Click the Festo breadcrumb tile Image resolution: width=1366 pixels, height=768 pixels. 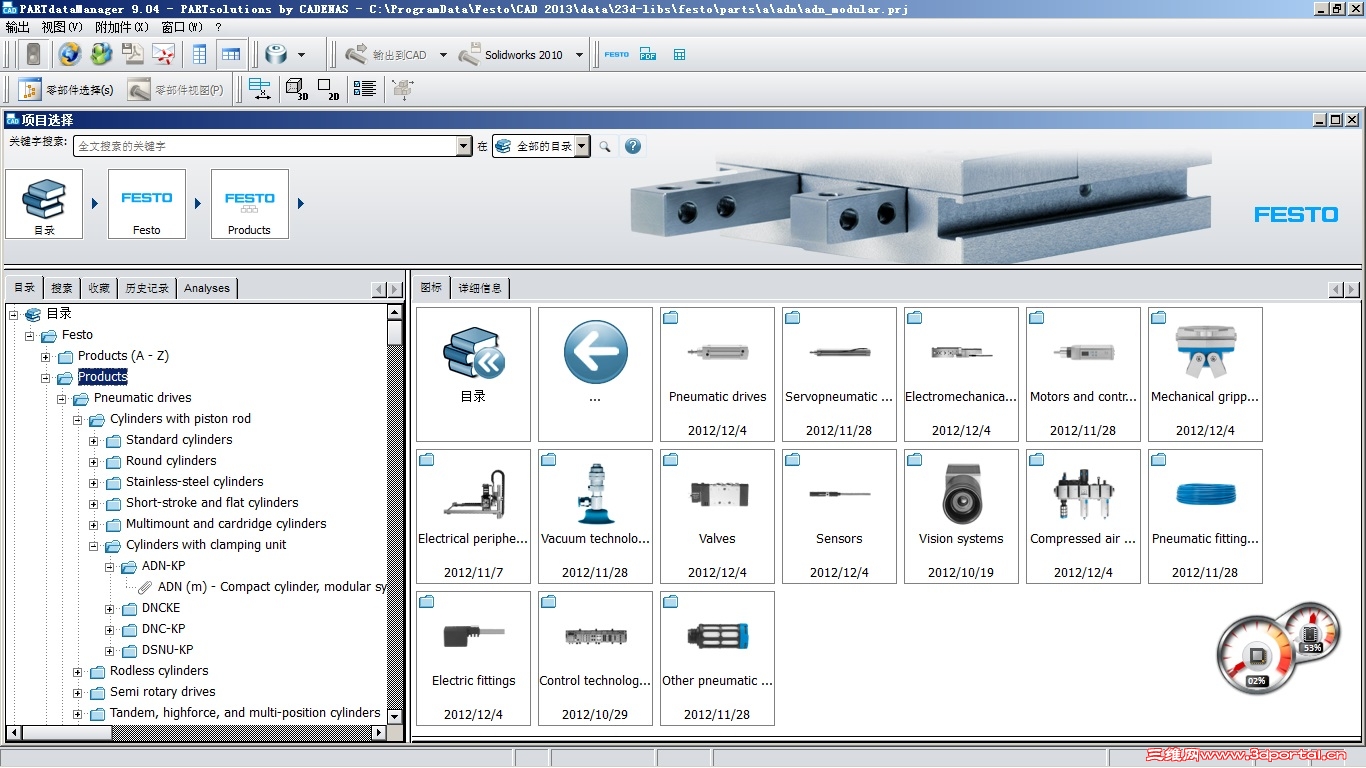coord(147,204)
